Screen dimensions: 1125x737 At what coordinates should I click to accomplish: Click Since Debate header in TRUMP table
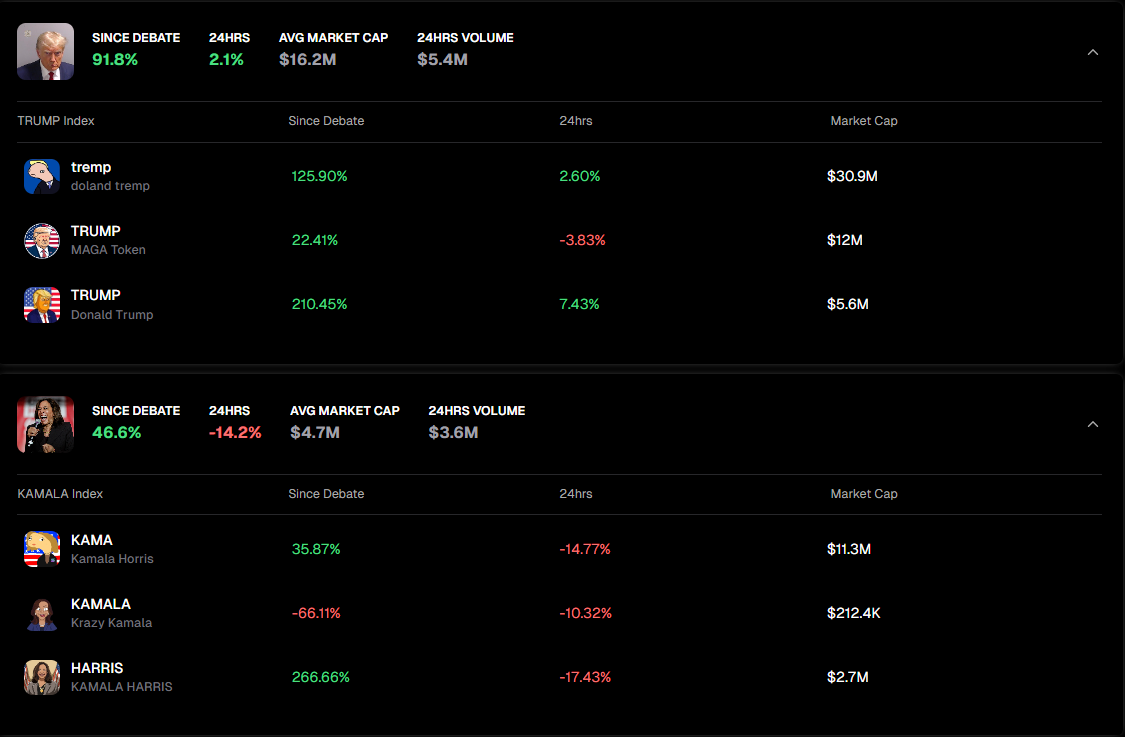pyautogui.click(x=326, y=121)
